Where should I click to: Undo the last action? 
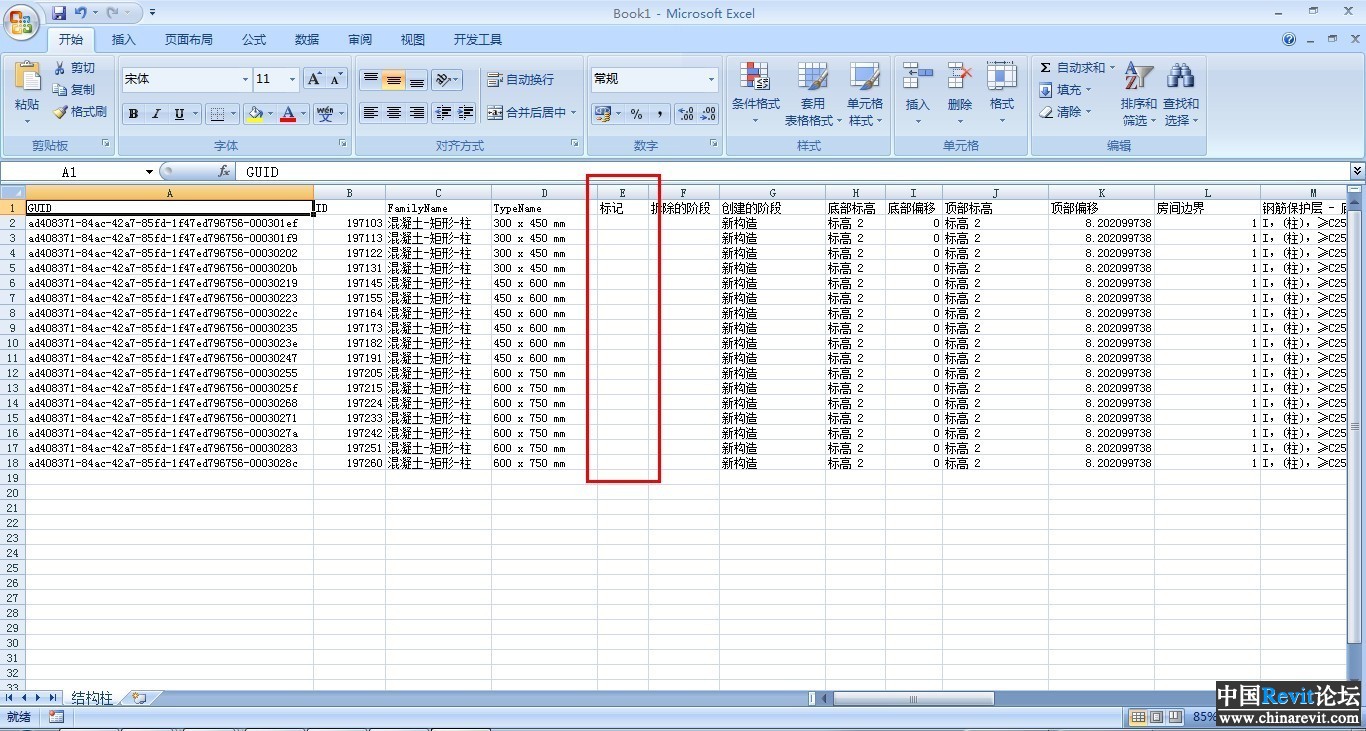click(80, 13)
